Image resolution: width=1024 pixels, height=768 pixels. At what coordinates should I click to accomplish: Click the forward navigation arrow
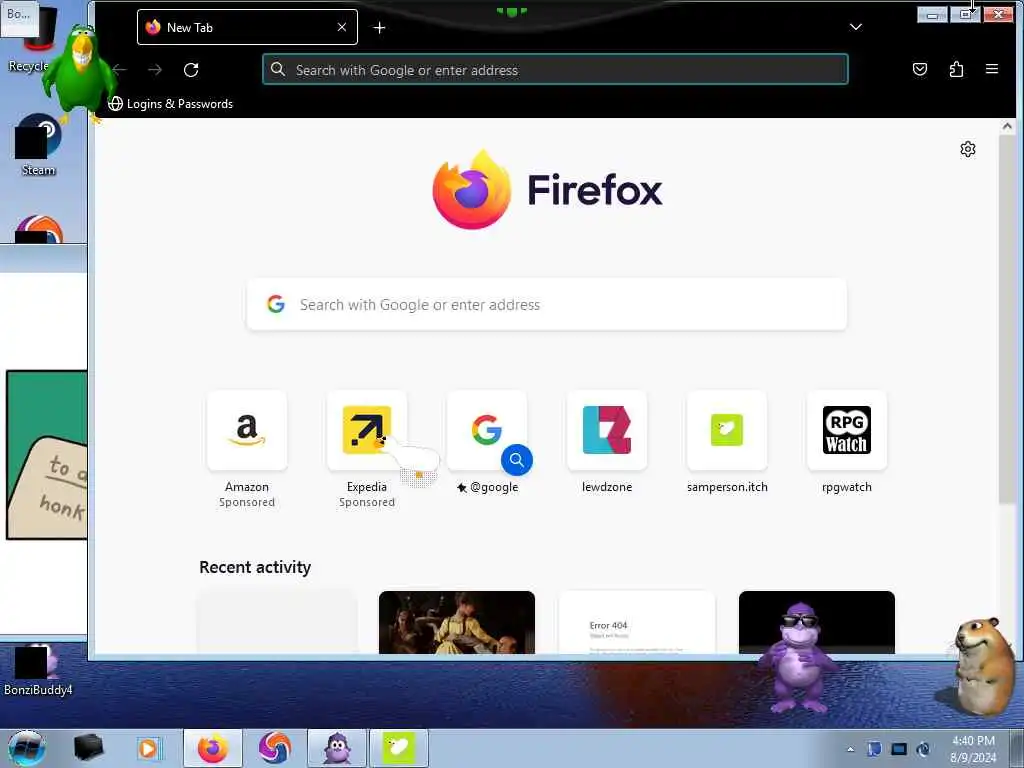click(x=155, y=69)
